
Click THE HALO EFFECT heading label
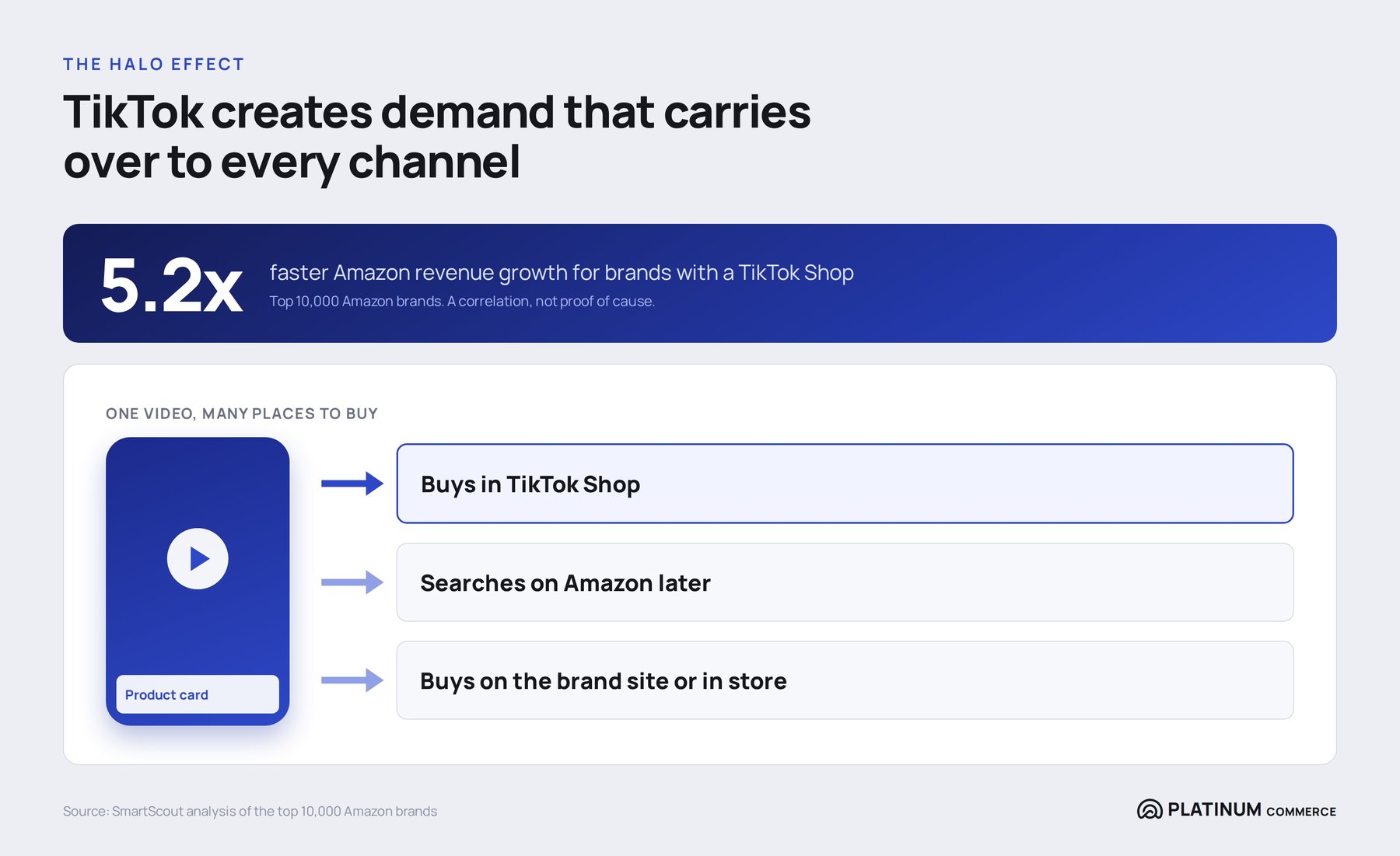coord(154,65)
